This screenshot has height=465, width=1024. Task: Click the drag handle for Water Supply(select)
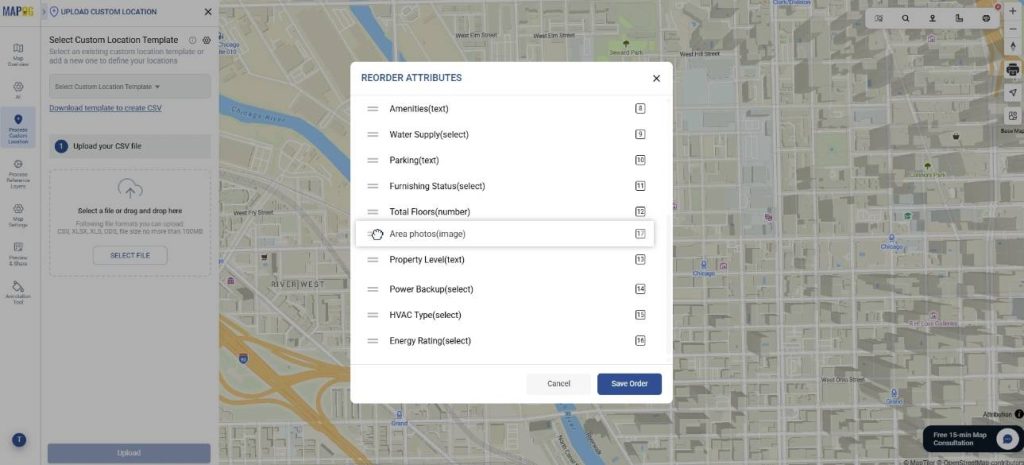point(372,134)
